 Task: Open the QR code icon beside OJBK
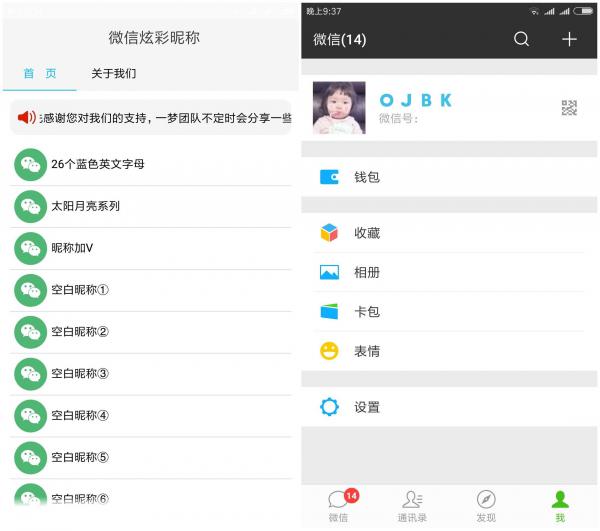coord(569,108)
